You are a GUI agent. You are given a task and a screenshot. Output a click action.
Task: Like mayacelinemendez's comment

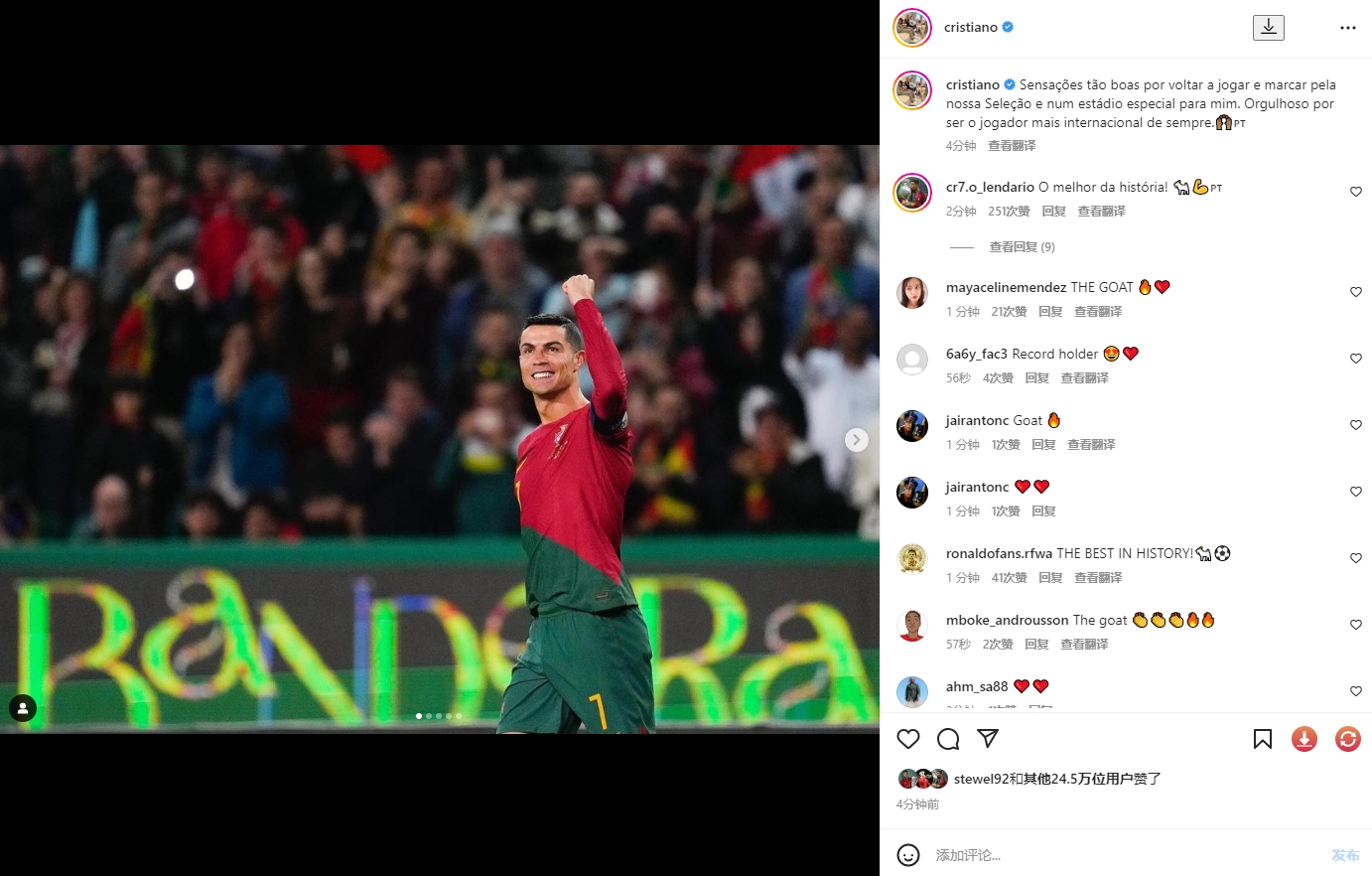[x=1356, y=292]
